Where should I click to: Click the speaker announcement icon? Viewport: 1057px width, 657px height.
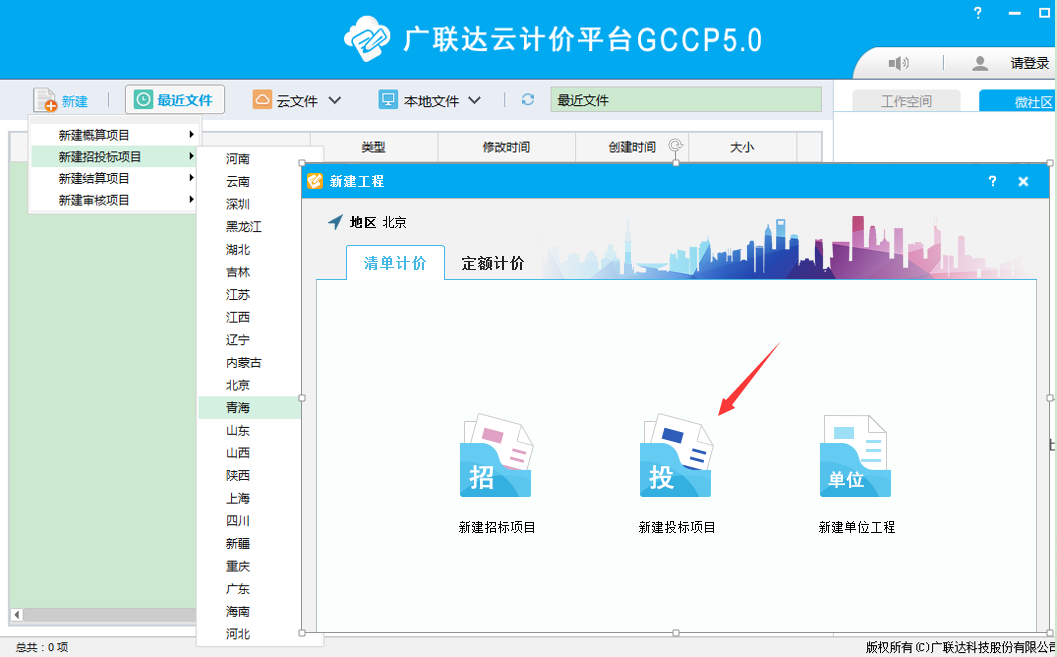pyautogui.click(x=898, y=63)
